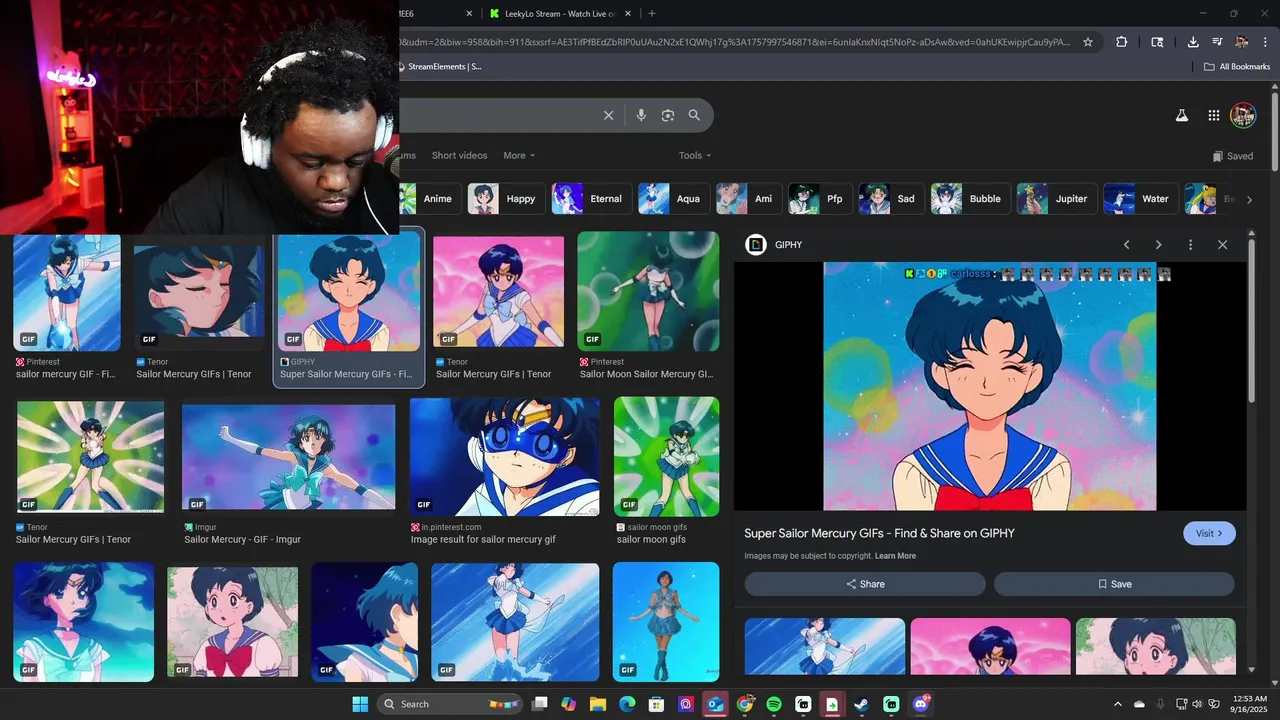The width and height of the screenshot is (1280, 720).
Task: Open the in.pinterest.com visor Mercury thumbnail
Action: click(505, 456)
